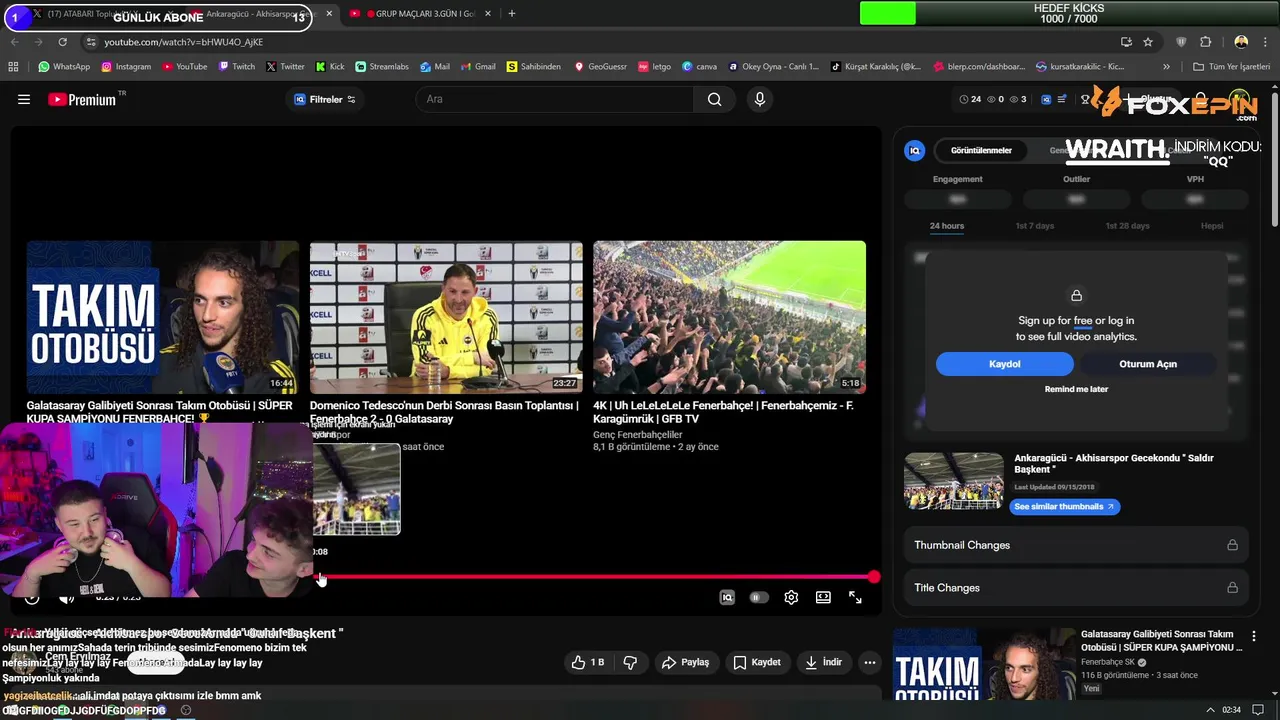The image size is (1280, 720).
Task: Click See similar thumbnails button
Action: pos(1064,507)
